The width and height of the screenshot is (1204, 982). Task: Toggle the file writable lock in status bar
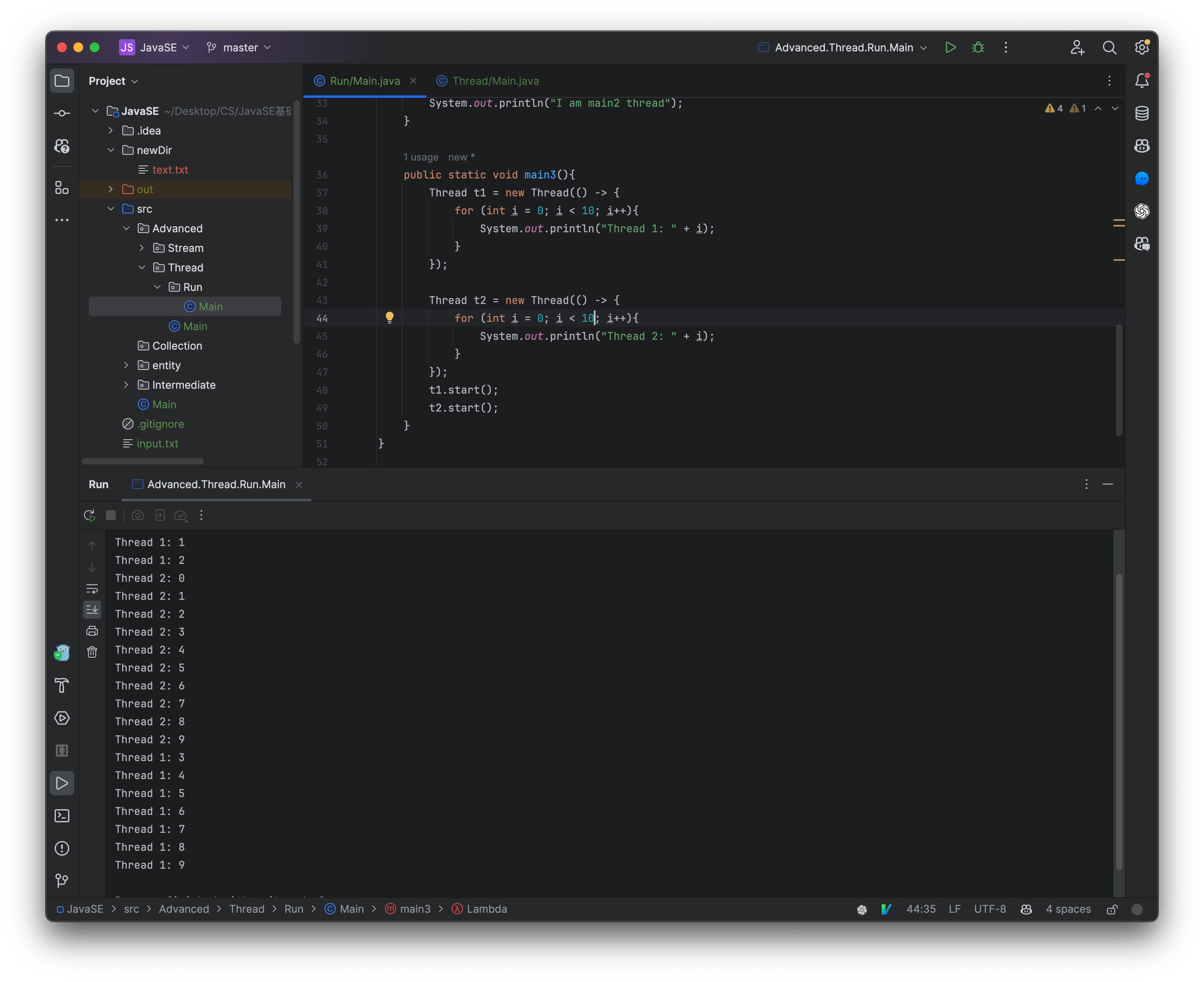pyautogui.click(x=1112, y=909)
